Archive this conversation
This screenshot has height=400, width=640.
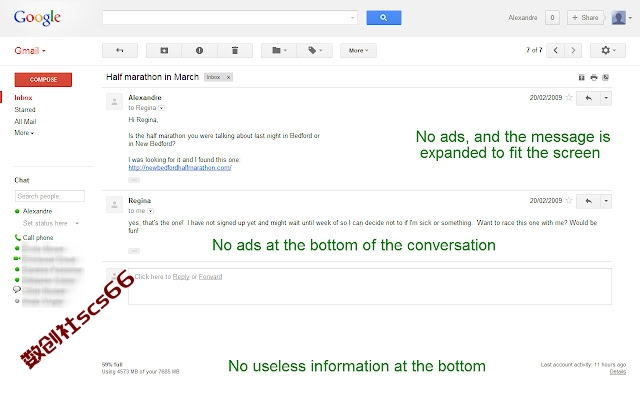pos(164,51)
